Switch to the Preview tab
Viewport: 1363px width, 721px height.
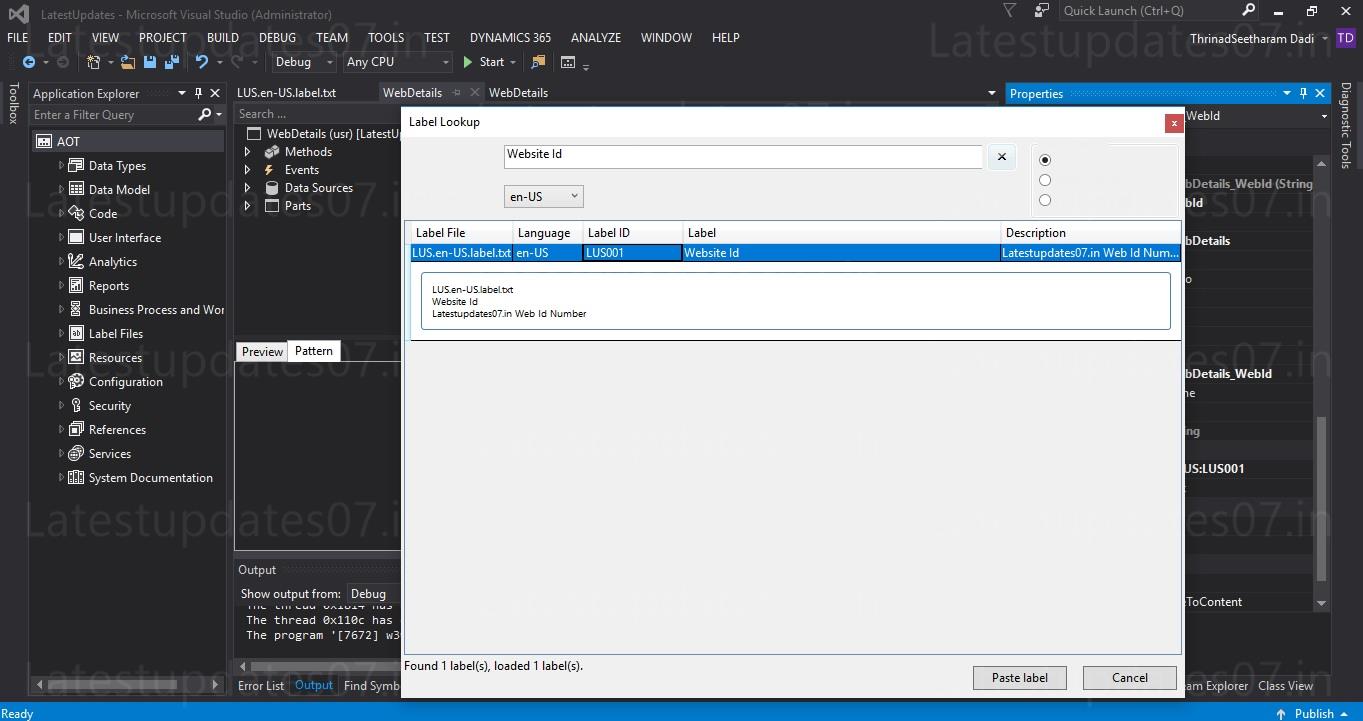pyautogui.click(x=261, y=351)
